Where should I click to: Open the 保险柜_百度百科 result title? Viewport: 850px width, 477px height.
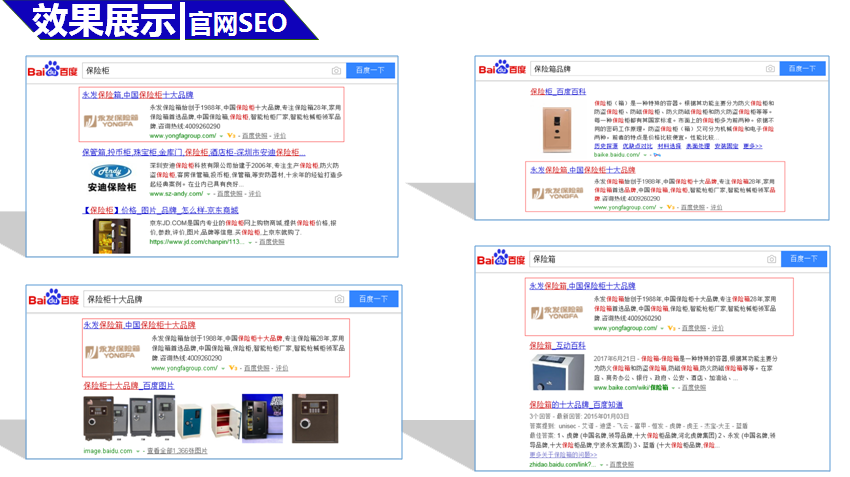(558, 92)
